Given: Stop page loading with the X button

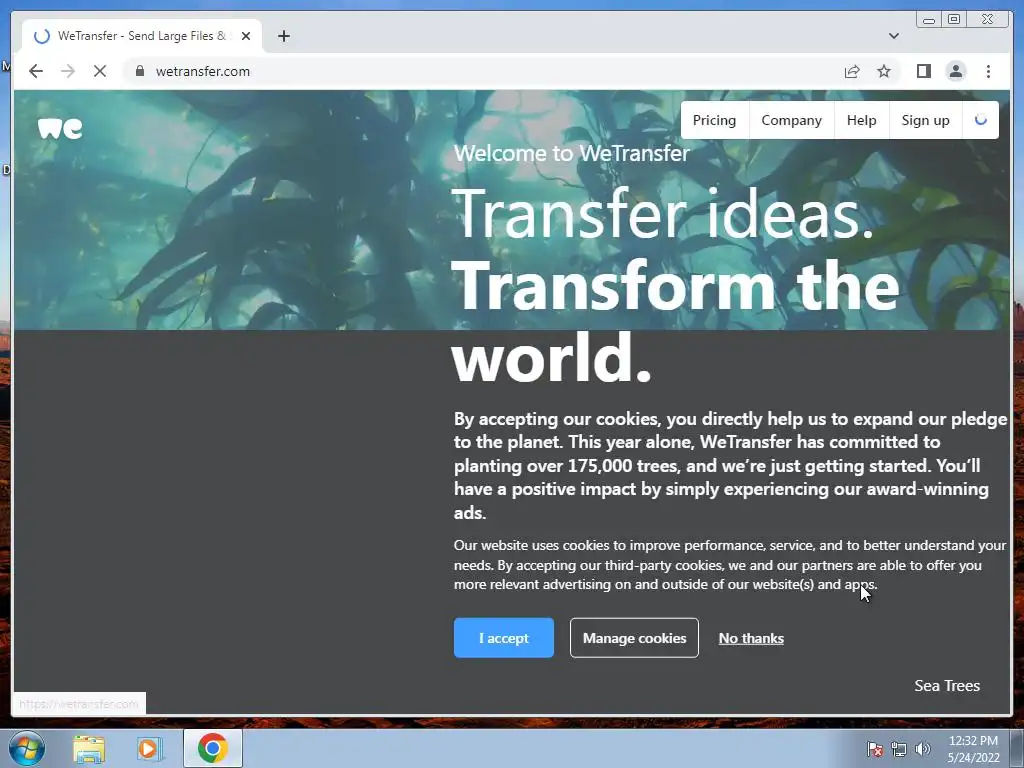Looking at the screenshot, I should click(100, 71).
